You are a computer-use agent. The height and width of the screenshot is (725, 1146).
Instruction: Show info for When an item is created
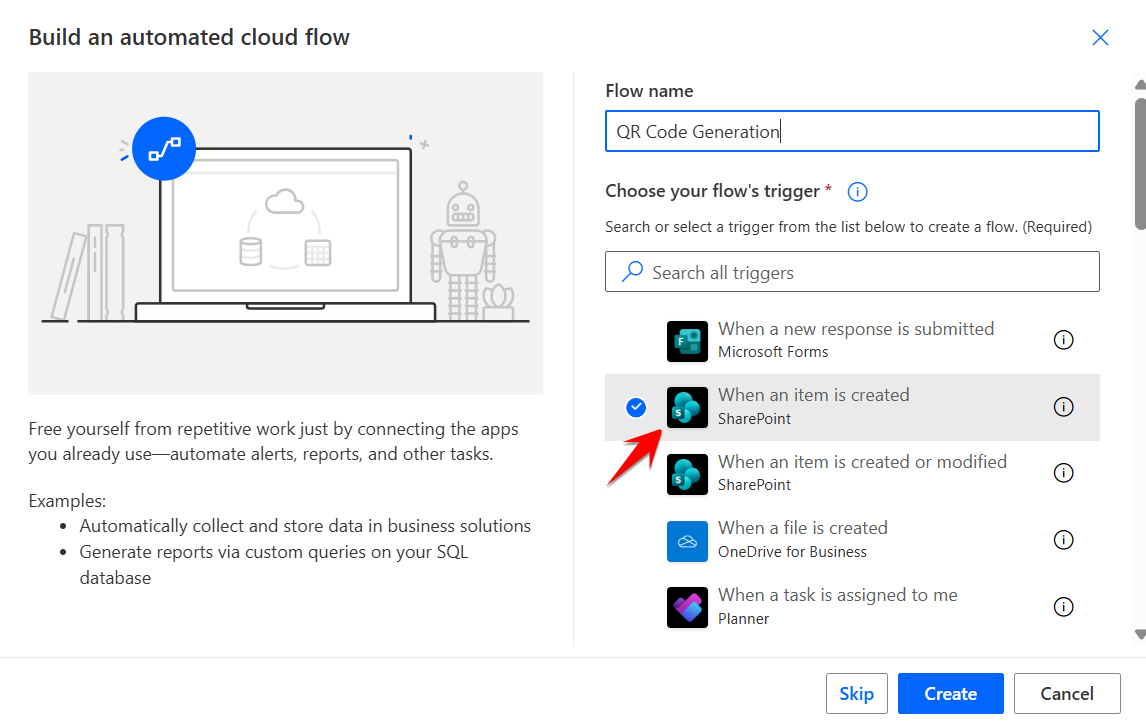click(x=1064, y=407)
